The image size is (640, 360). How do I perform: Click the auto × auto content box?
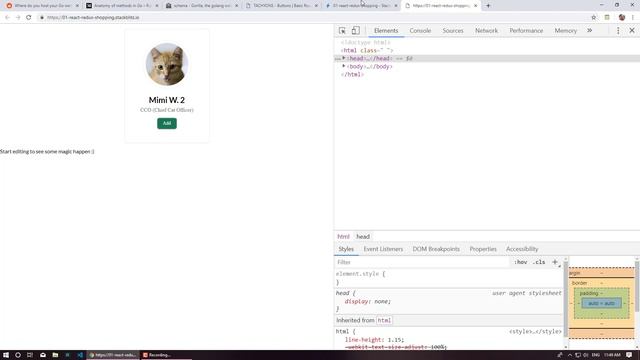click(x=601, y=303)
